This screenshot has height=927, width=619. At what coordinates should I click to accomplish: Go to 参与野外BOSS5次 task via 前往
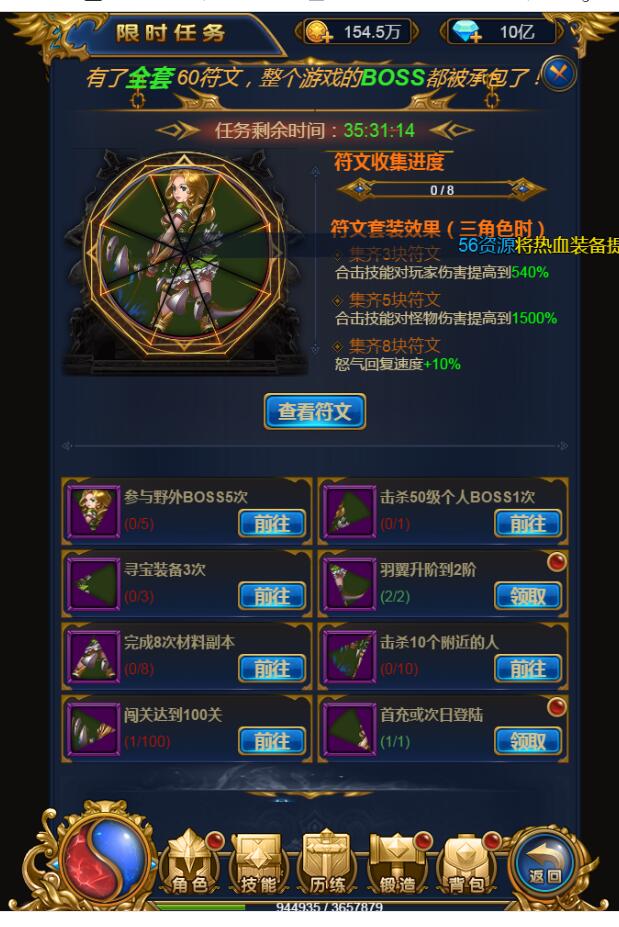(x=272, y=523)
